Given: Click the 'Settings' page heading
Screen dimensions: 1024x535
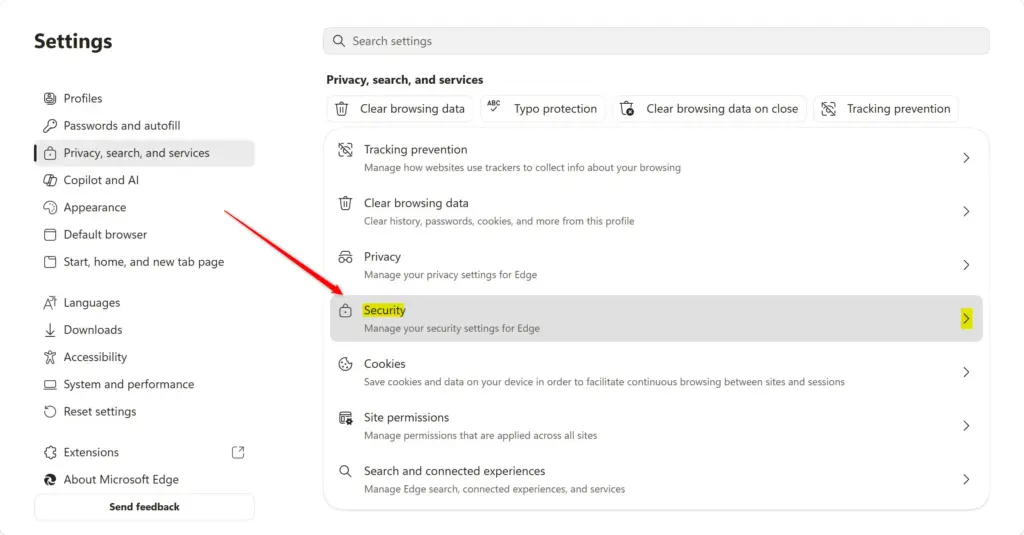Looking at the screenshot, I should coord(73,41).
